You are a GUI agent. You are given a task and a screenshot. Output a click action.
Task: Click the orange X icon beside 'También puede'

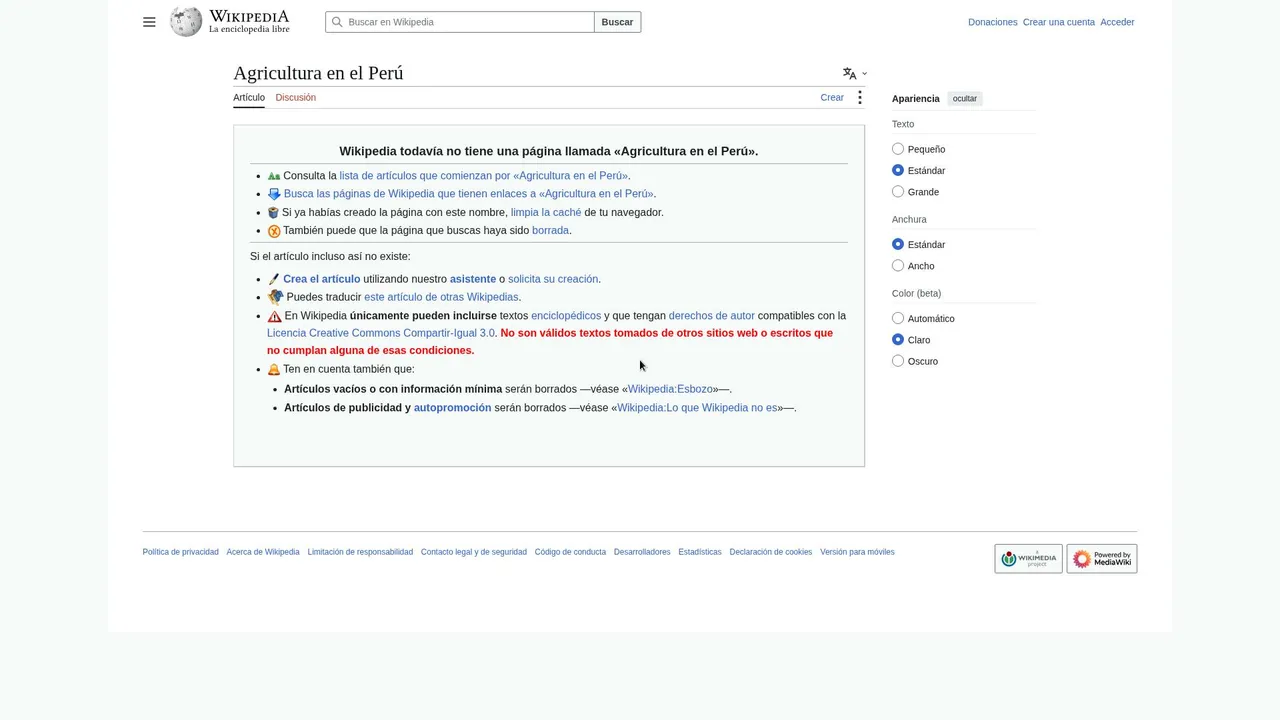click(x=274, y=231)
